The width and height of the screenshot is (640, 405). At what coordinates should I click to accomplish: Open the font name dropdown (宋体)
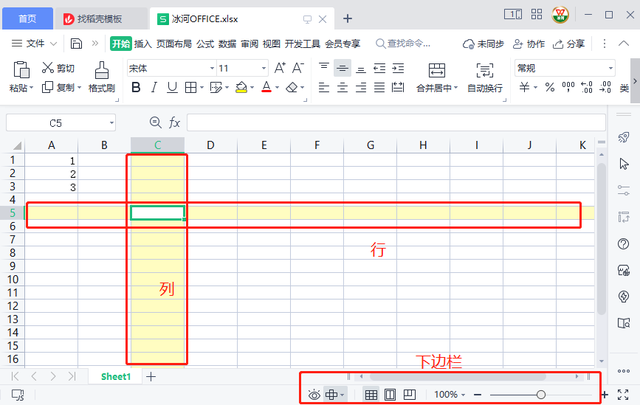pos(212,68)
